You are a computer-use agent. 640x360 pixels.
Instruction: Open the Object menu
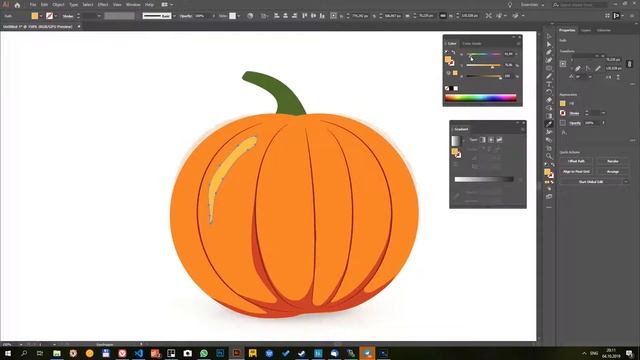58,5
